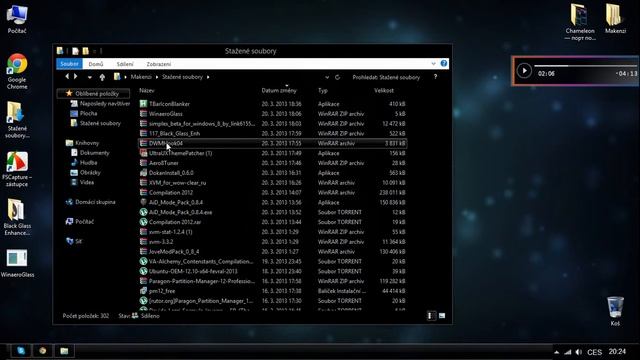Select the 117_Black_Glass_Enh archive icon
640x360 pixels.
[x=143, y=133]
